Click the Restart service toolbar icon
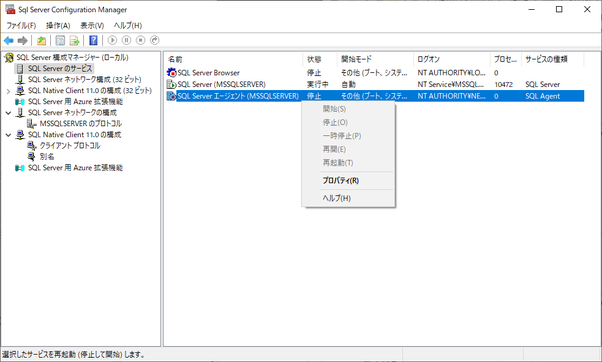 pyautogui.click(x=155, y=40)
